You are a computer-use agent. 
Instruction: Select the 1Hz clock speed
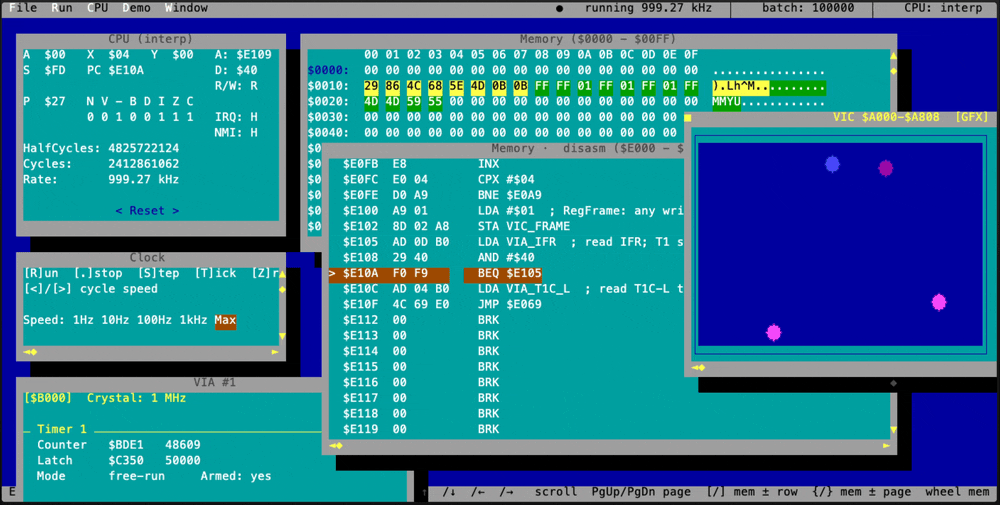[83, 320]
